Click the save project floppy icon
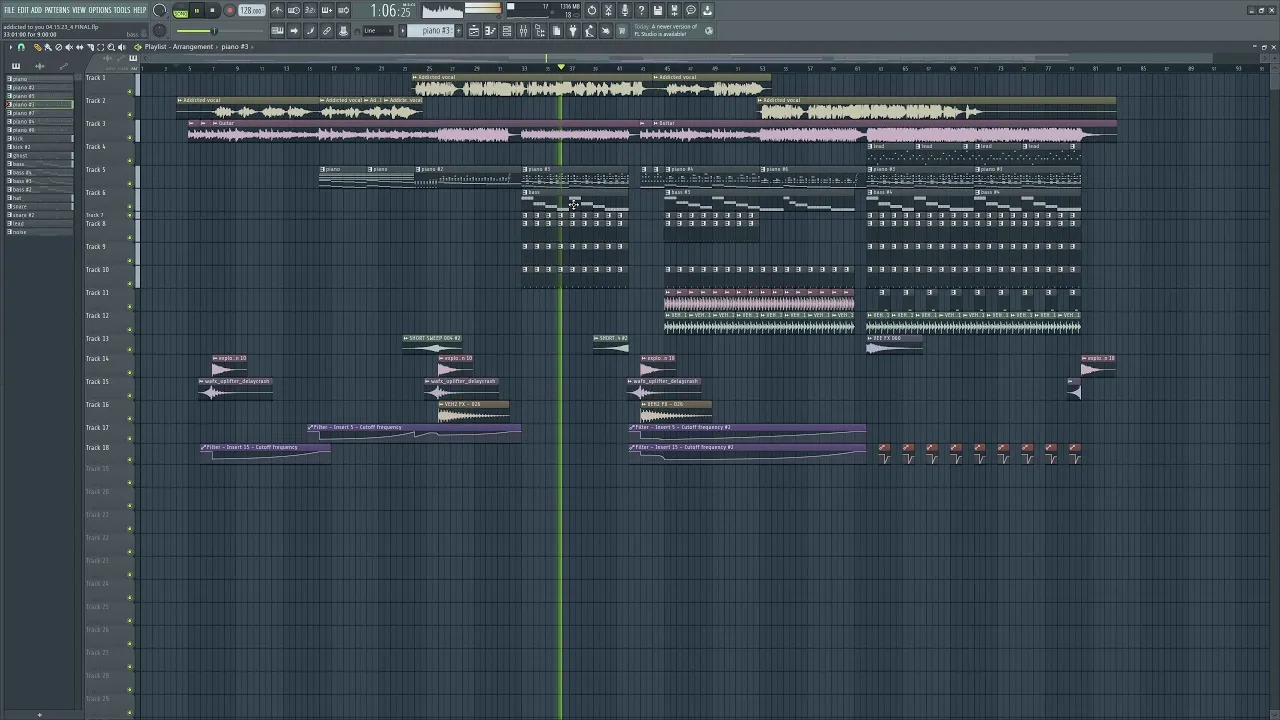The image size is (1280, 720). (x=657, y=11)
